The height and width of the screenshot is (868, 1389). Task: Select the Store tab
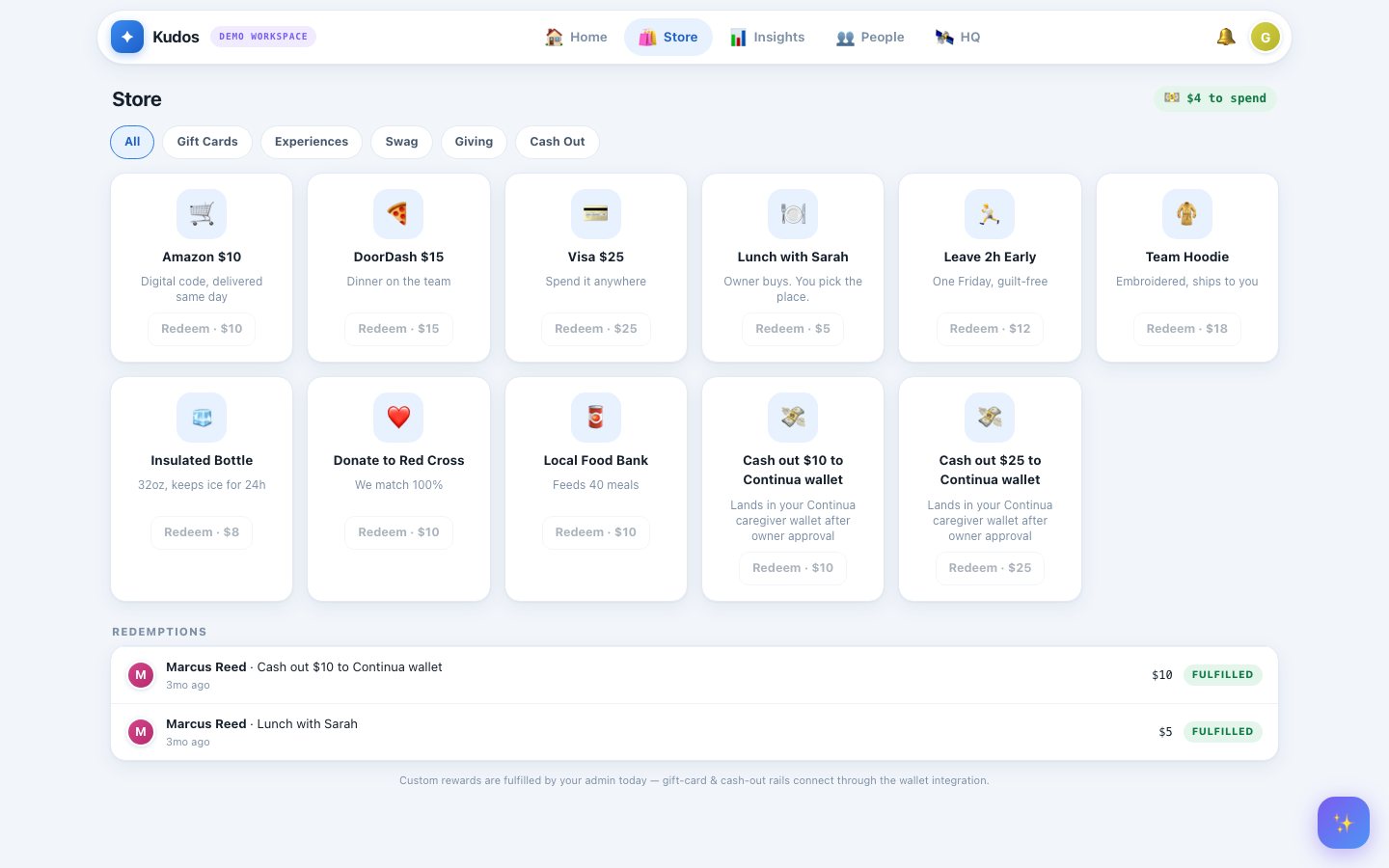668,37
